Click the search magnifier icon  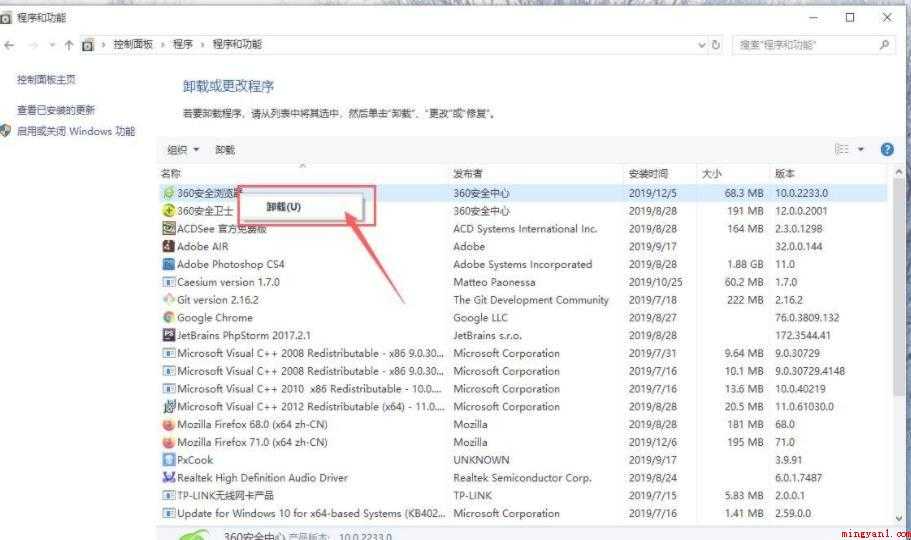(x=884, y=44)
